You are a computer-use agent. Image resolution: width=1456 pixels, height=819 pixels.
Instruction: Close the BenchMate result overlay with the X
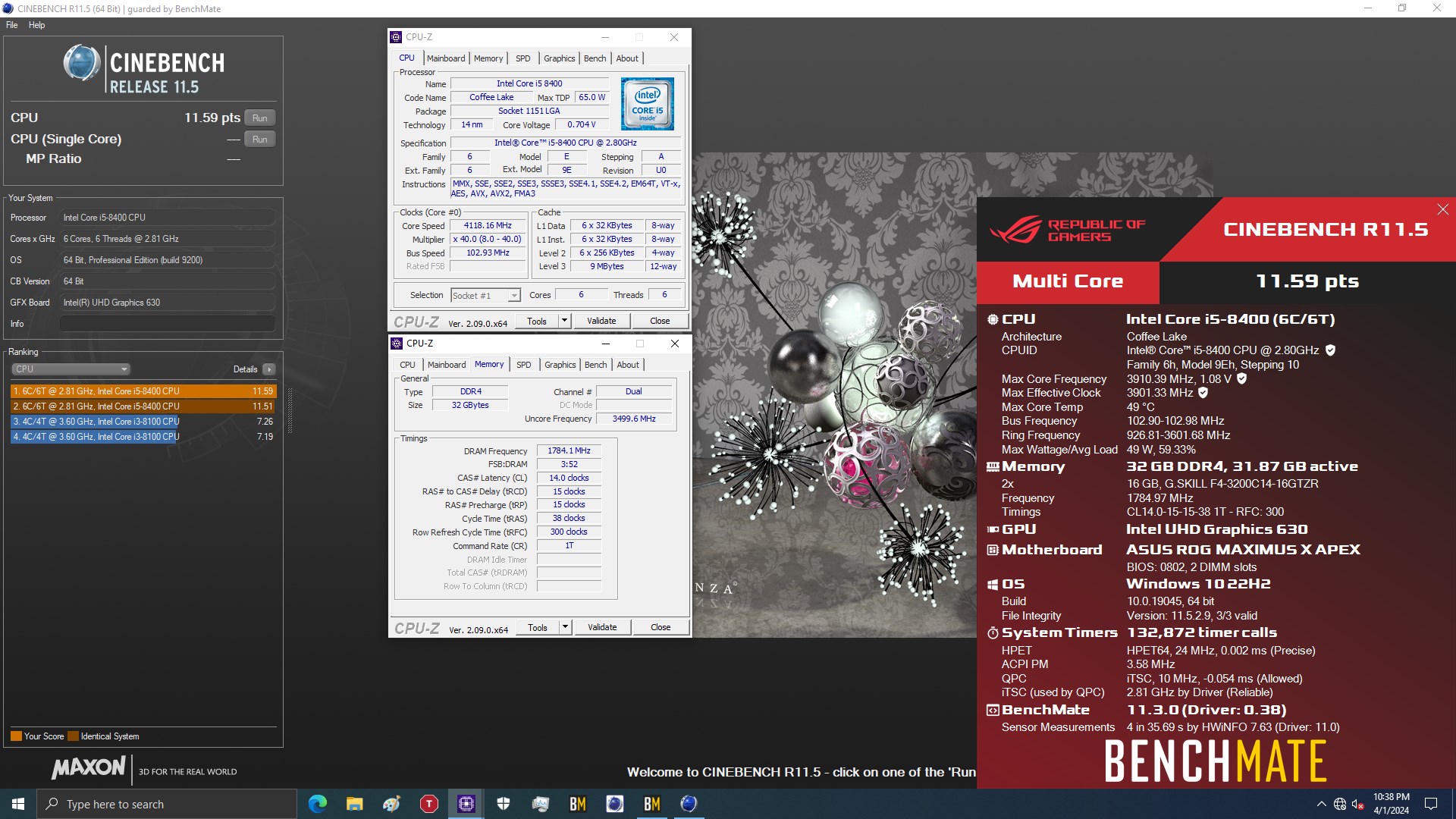(1442, 209)
